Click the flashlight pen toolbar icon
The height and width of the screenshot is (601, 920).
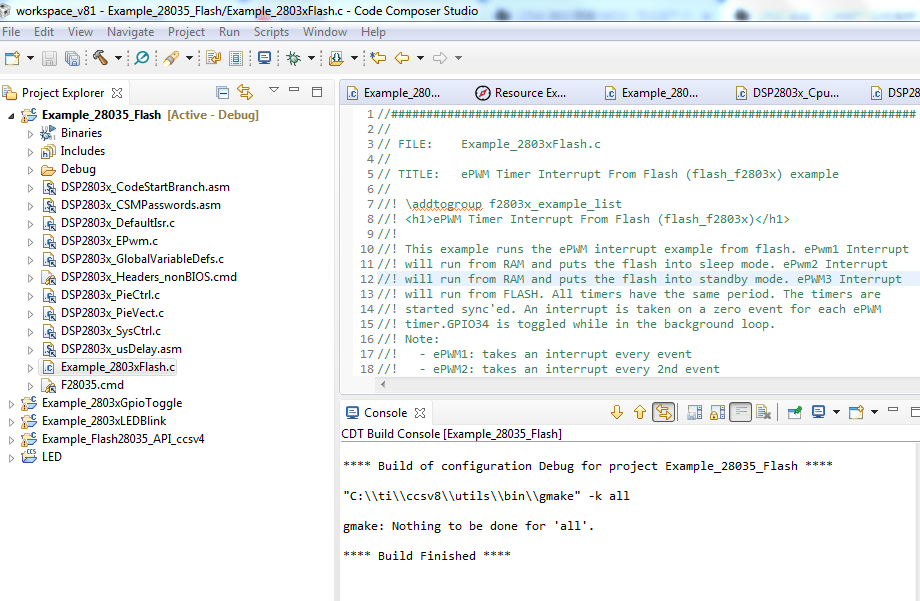pos(171,58)
